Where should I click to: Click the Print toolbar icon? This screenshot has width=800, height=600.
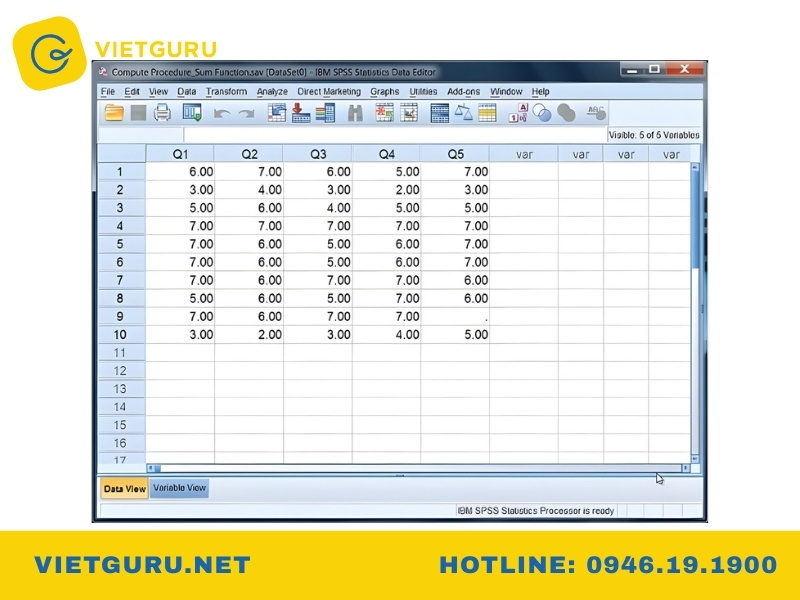[162, 112]
